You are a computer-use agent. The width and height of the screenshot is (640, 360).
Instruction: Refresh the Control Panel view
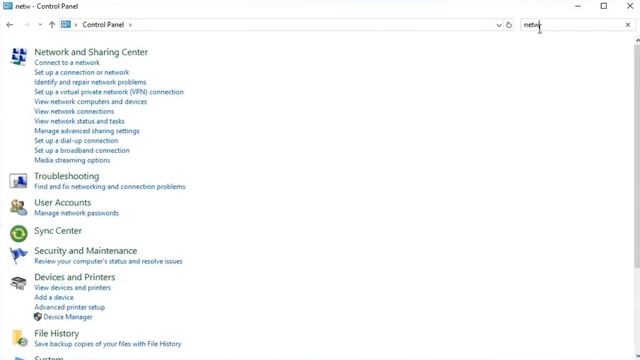(509, 25)
